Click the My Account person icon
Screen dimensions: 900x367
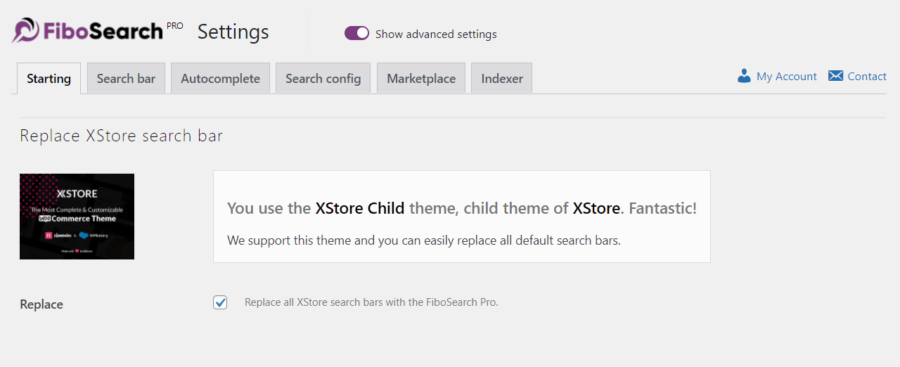tap(744, 76)
